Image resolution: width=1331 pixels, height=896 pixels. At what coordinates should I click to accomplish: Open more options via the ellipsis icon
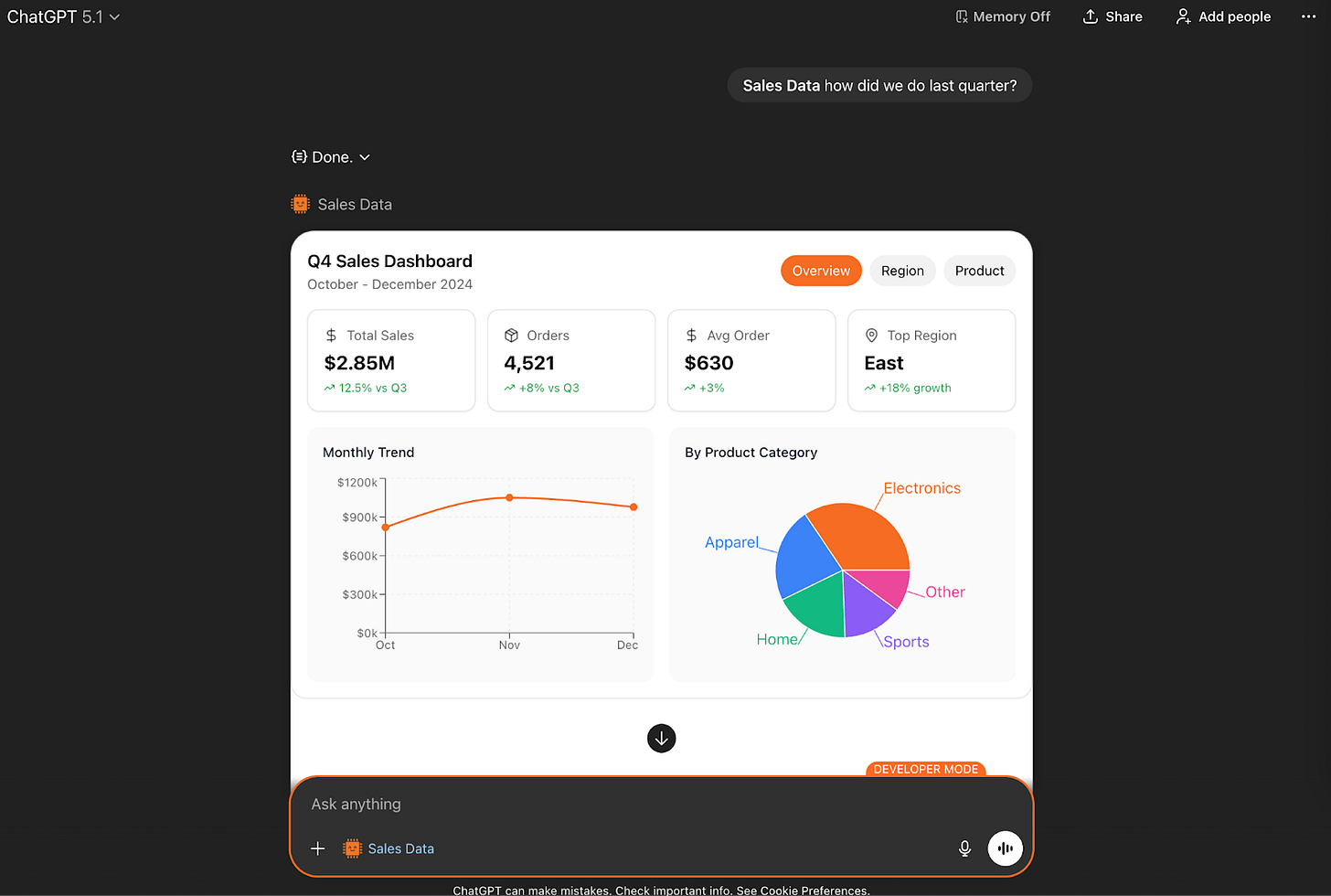(x=1308, y=16)
